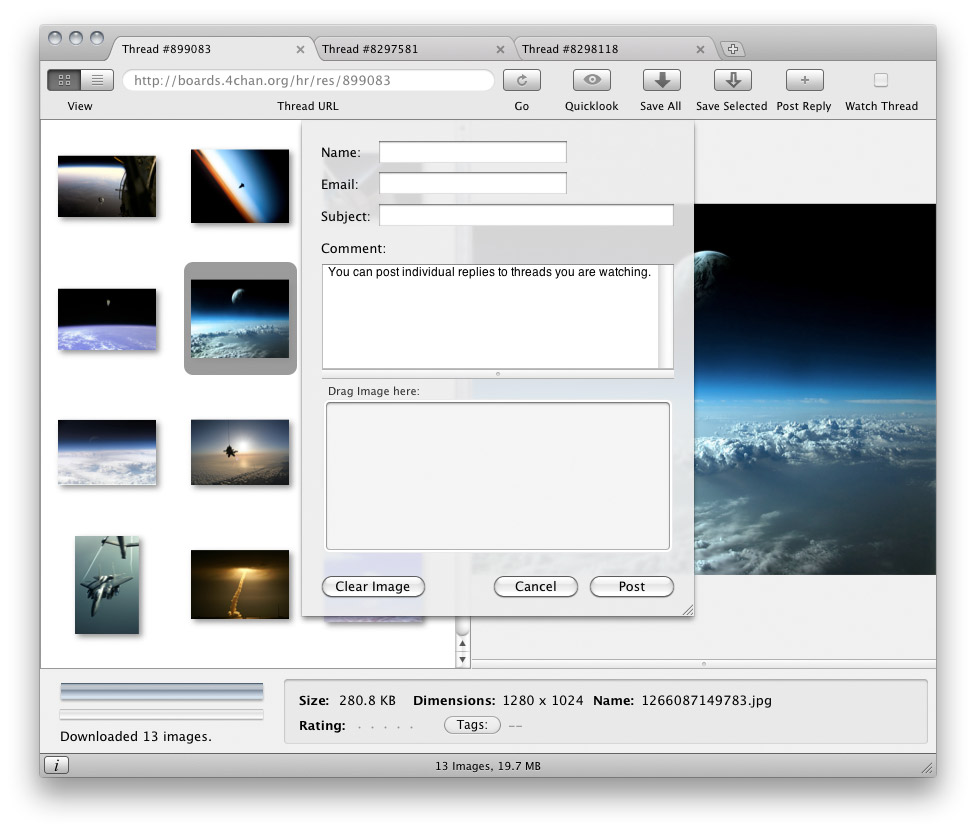Image resolution: width=976 pixels, height=832 pixels.
Task: Click scrollbar down arrow in thumbnail pane
Action: click(462, 659)
